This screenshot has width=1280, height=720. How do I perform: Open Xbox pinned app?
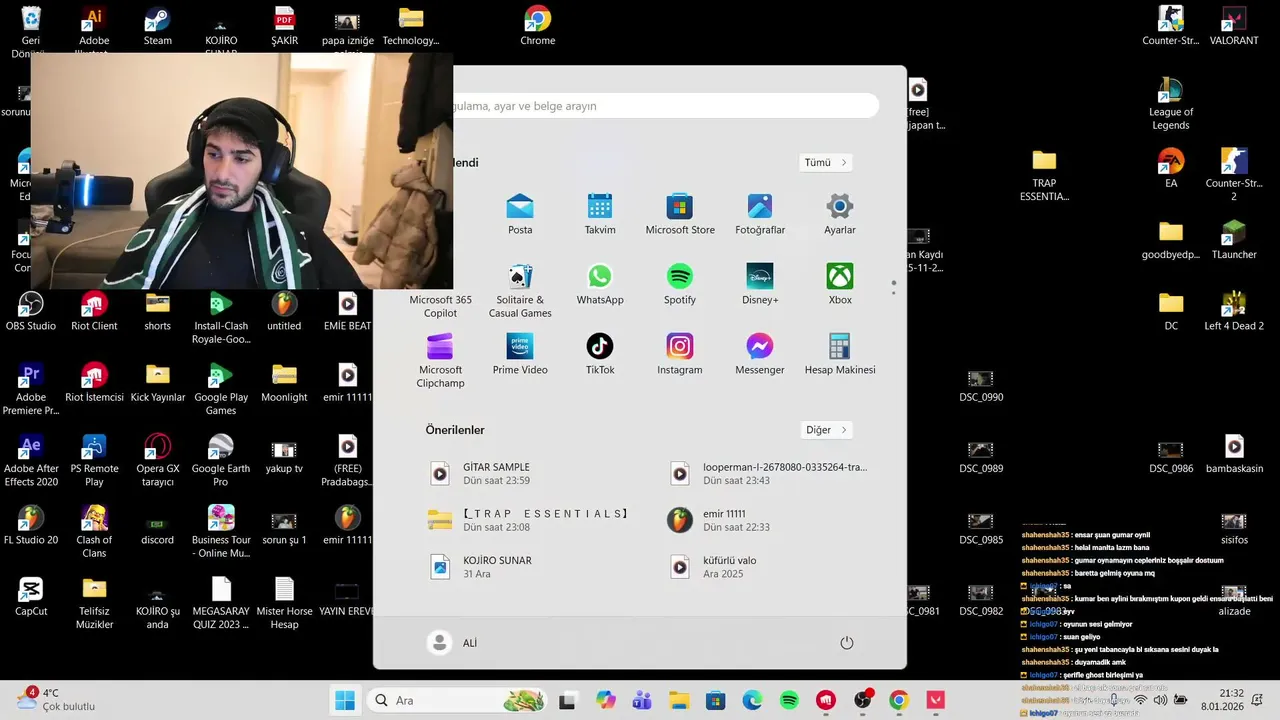coord(840,284)
